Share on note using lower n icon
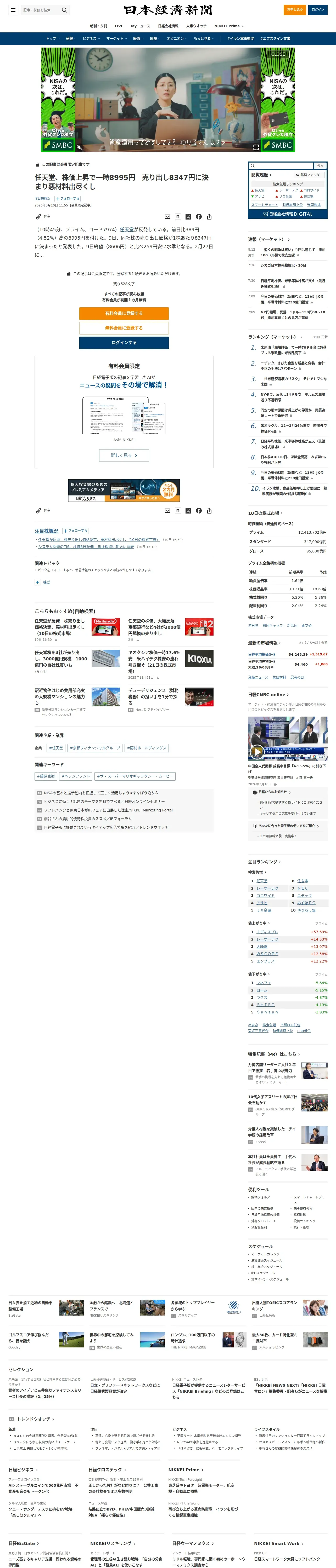336x1568 pixels. [x=178, y=511]
